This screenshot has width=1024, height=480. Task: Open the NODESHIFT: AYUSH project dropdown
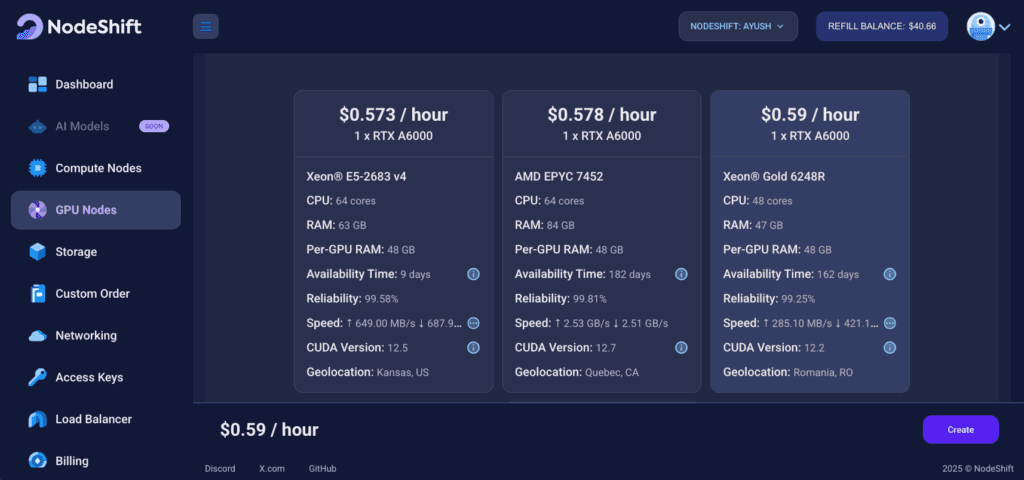(x=738, y=26)
